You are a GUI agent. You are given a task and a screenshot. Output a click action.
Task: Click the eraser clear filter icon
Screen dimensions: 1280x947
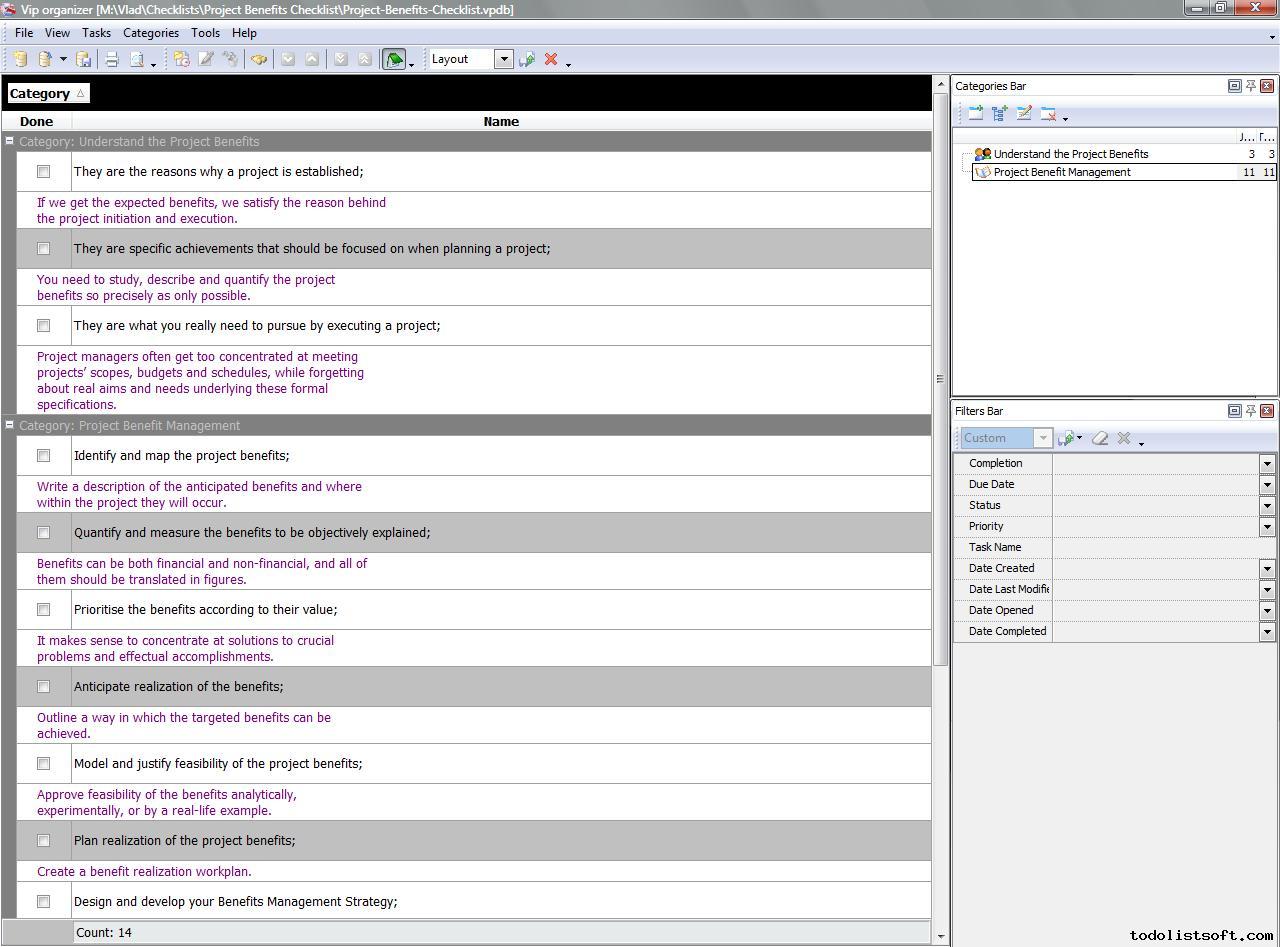(1100, 438)
